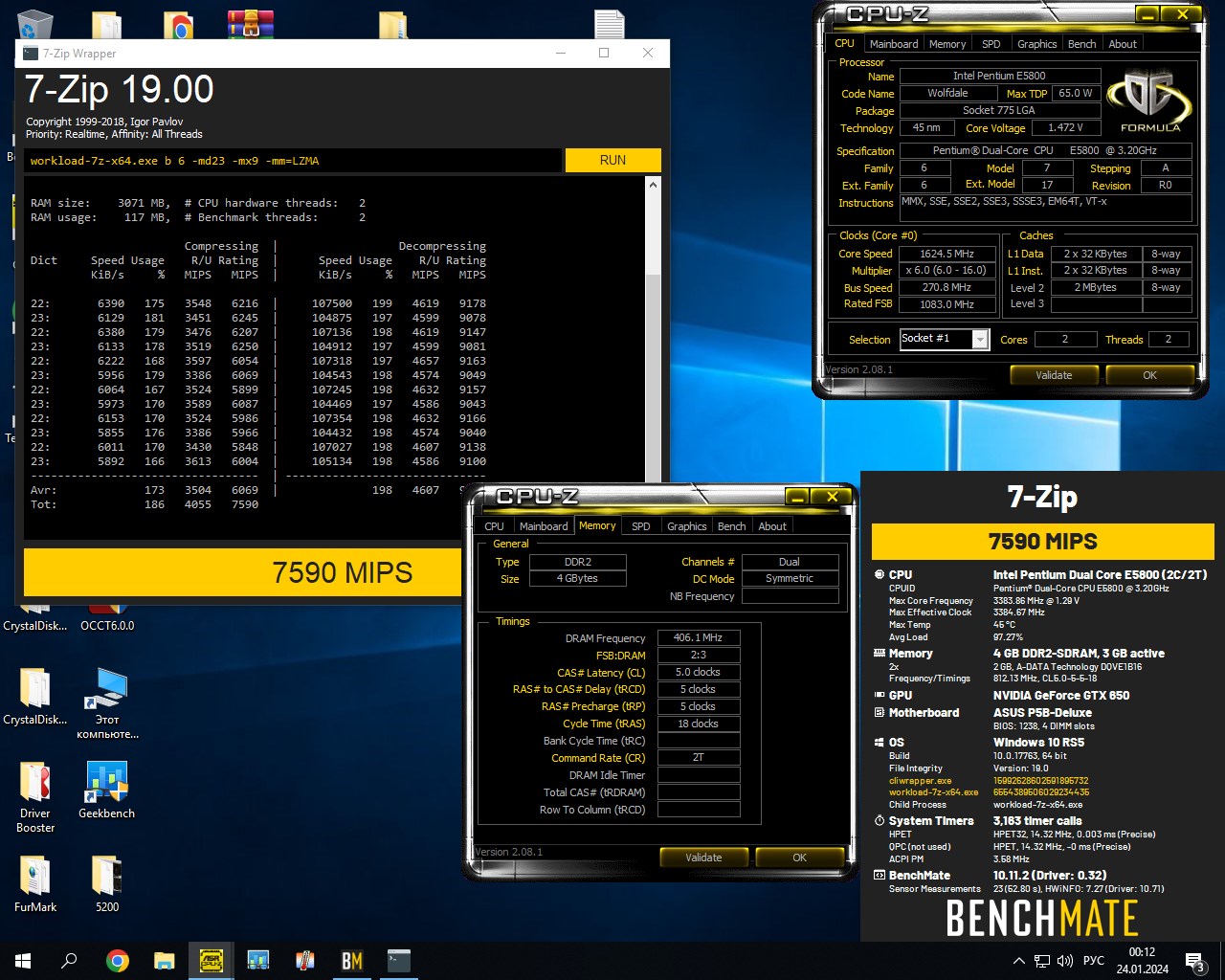Click the Tot: 7590 rating row in 7-Zip

(144, 504)
